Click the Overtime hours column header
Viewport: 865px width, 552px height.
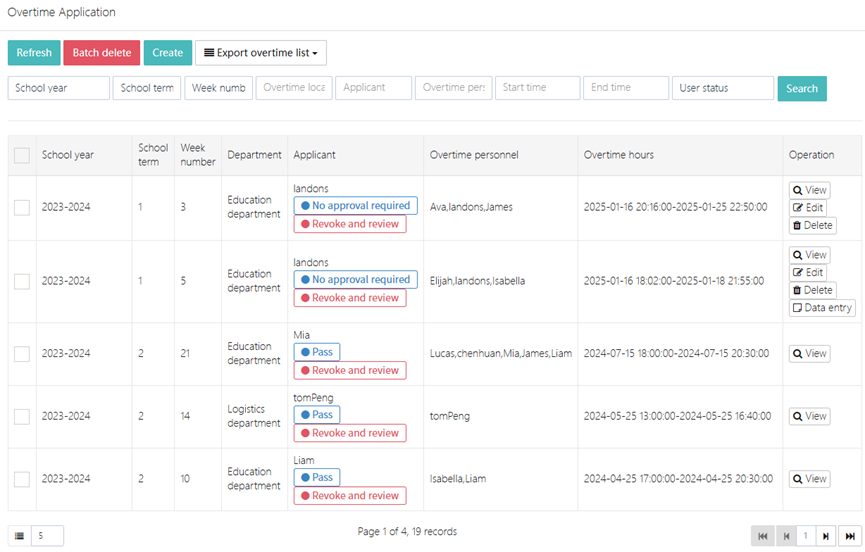(x=619, y=155)
